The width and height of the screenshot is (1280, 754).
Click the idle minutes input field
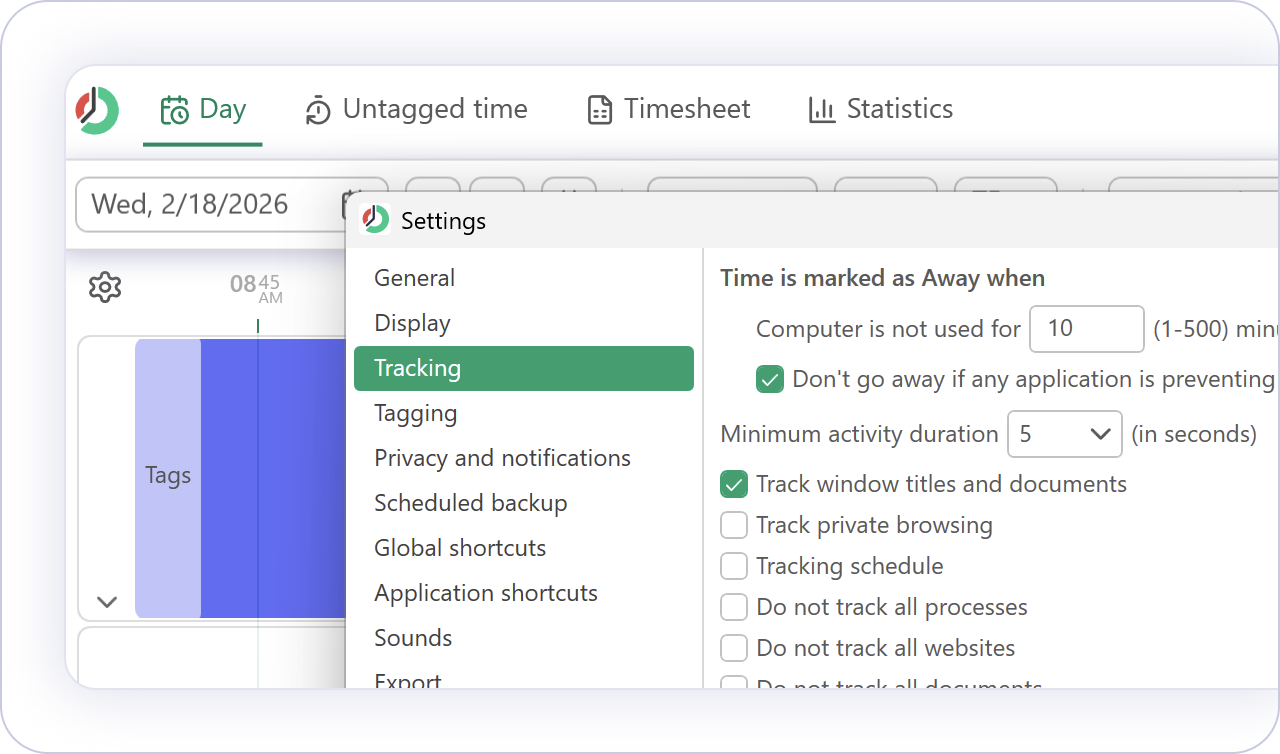click(1086, 329)
